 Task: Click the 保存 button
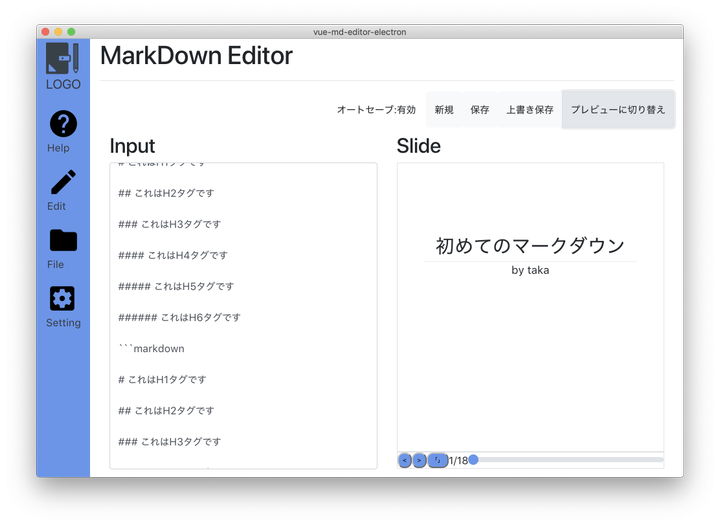point(480,109)
